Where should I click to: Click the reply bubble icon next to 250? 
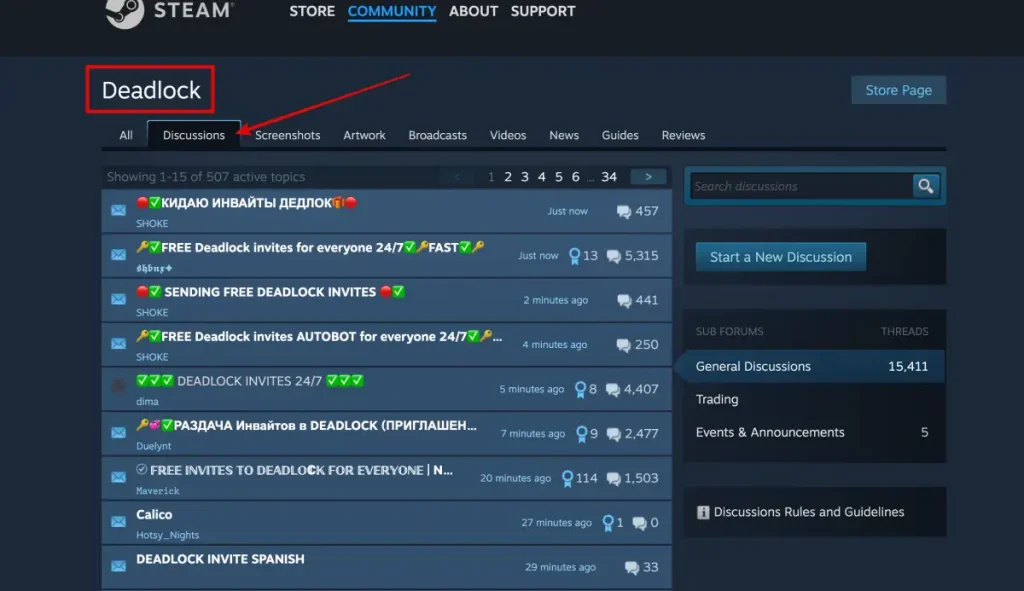[624, 345]
